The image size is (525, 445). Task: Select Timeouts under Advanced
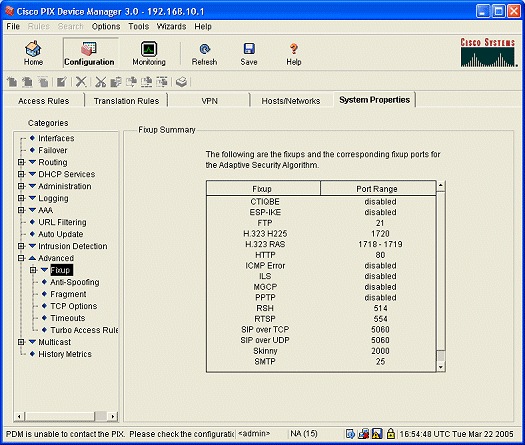point(68,318)
